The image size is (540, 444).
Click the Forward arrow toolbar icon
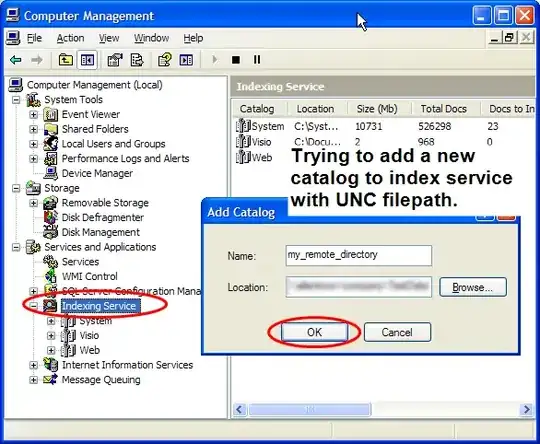pos(37,60)
